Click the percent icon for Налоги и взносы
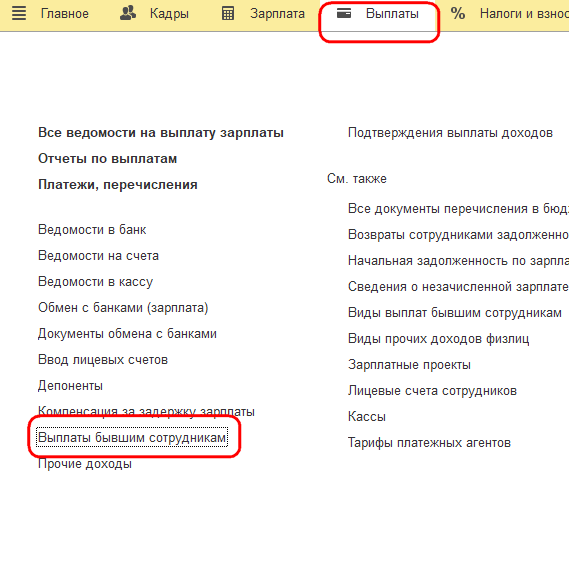 [458, 14]
